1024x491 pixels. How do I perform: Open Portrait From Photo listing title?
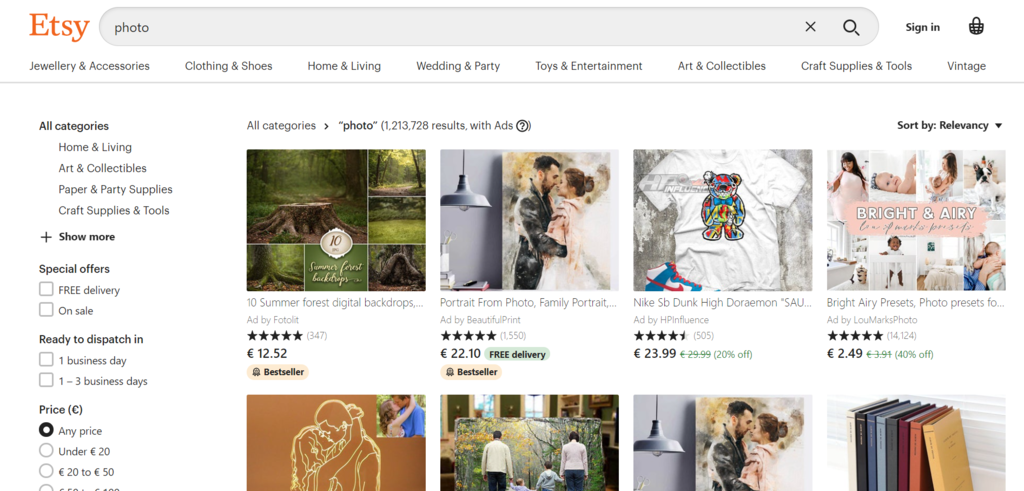(528, 303)
